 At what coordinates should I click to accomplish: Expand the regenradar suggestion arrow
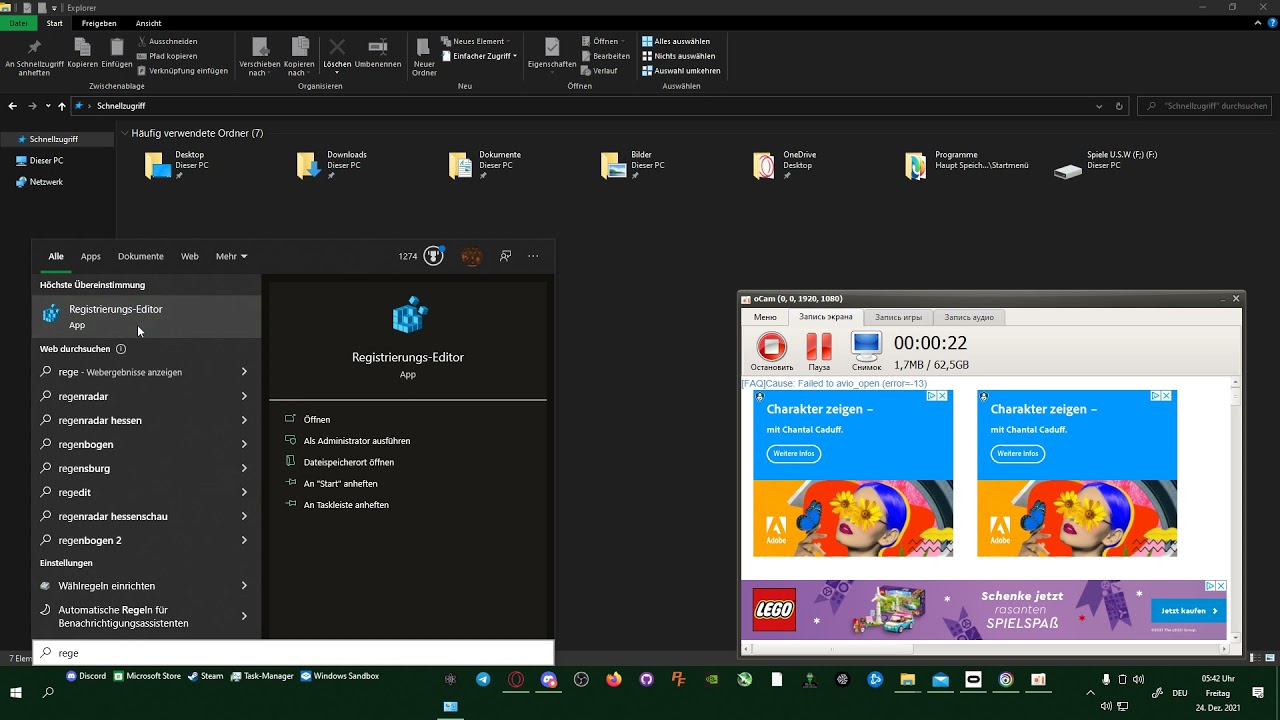tap(244, 396)
